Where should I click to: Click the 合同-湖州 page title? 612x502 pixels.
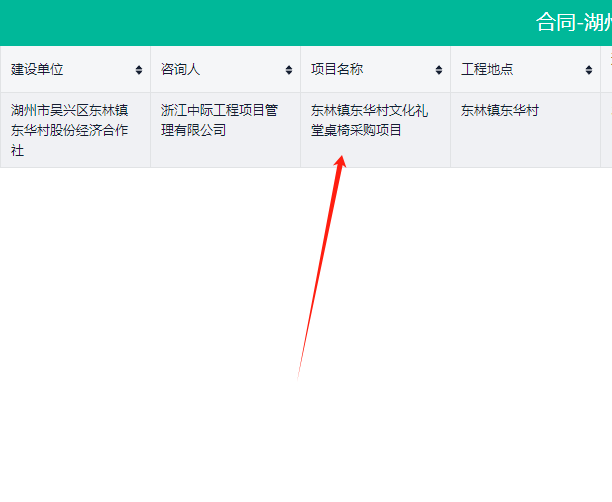pos(573,22)
